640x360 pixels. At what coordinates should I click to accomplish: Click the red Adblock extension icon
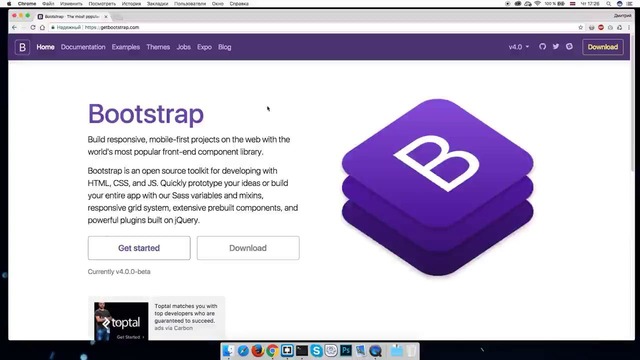(x=601, y=27)
